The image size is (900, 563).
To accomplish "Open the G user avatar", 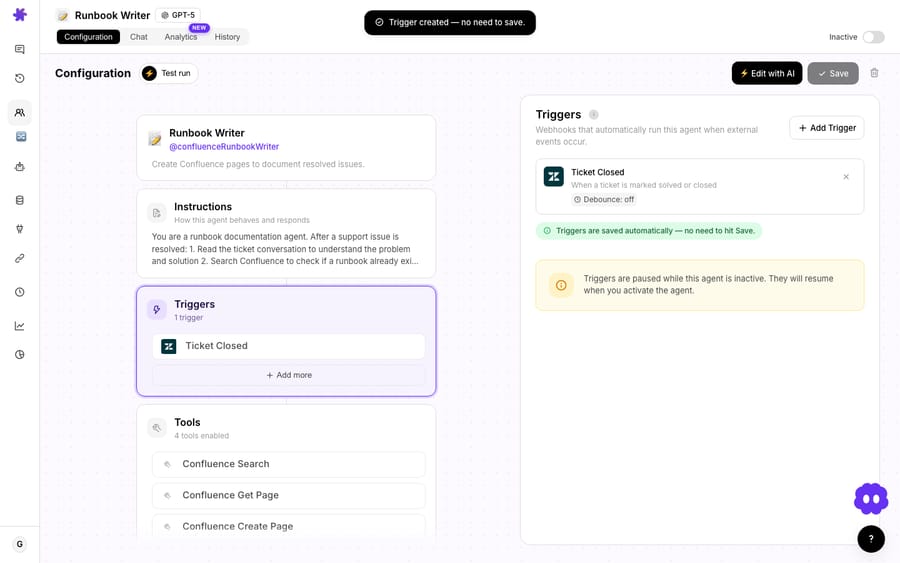I will [x=20, y=544].
